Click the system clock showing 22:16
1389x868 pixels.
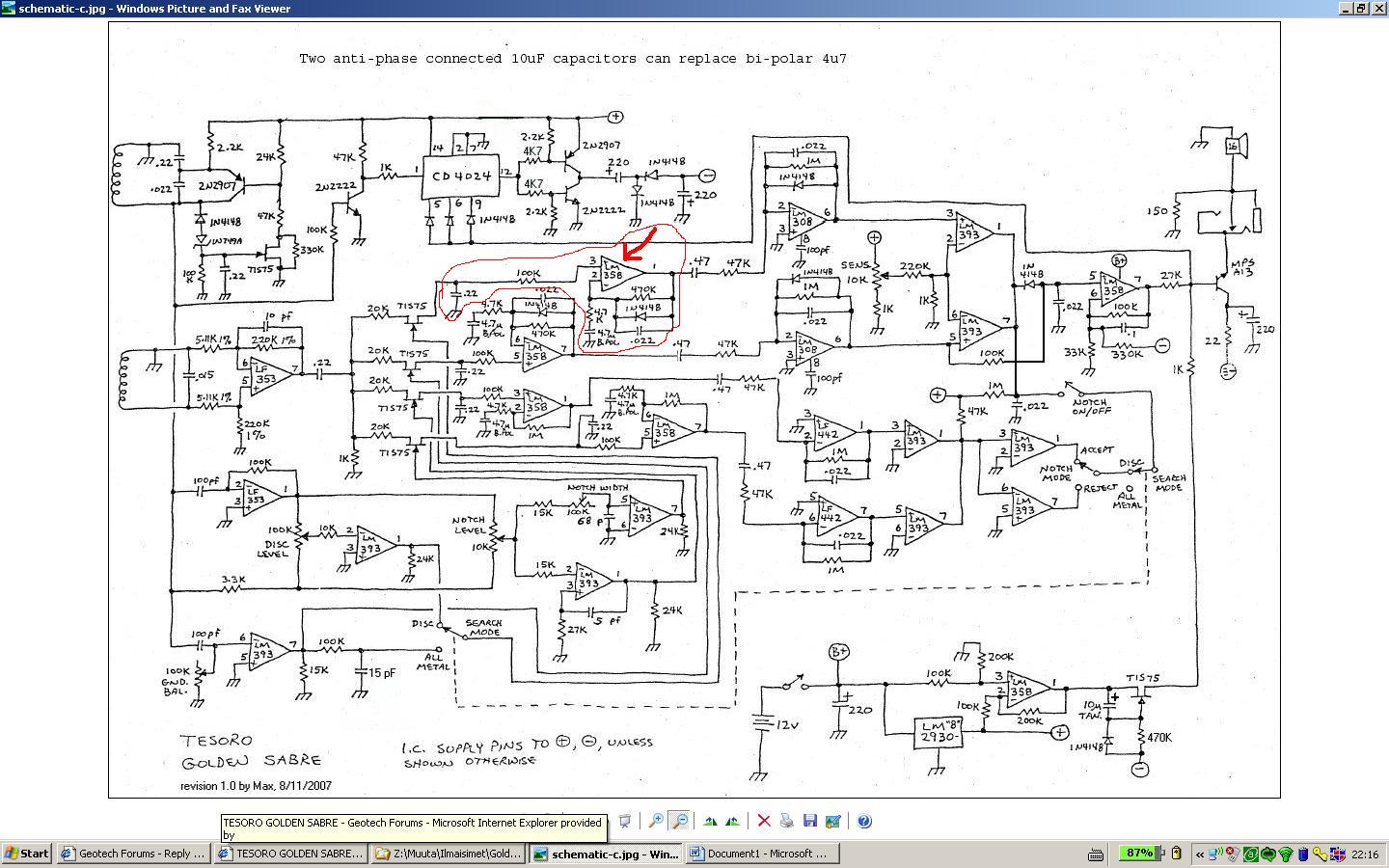[x=1365, y=854]
